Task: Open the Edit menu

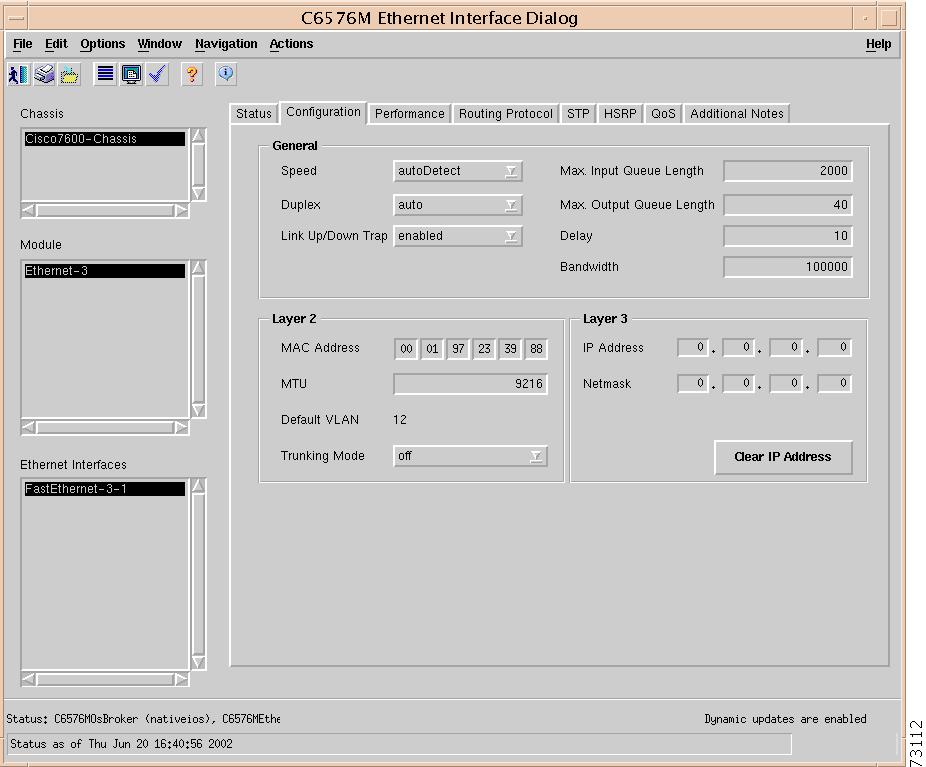Action: 56,44
